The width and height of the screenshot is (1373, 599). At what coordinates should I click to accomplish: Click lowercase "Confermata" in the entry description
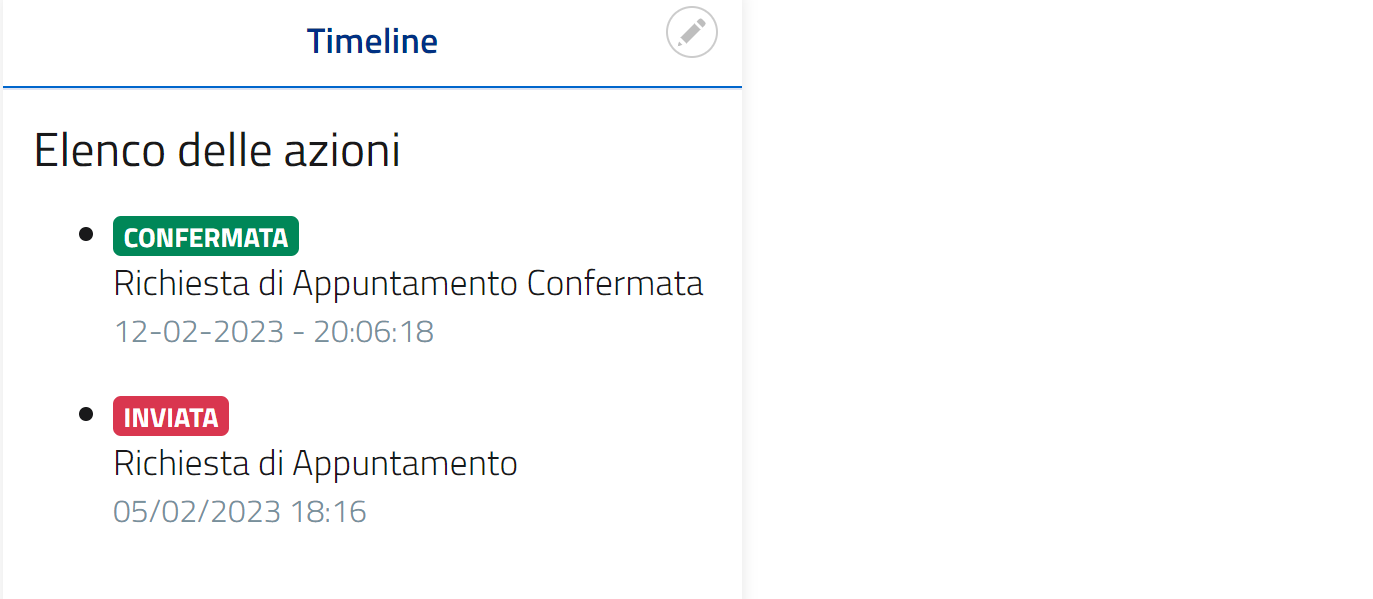(x=615, y=284)
